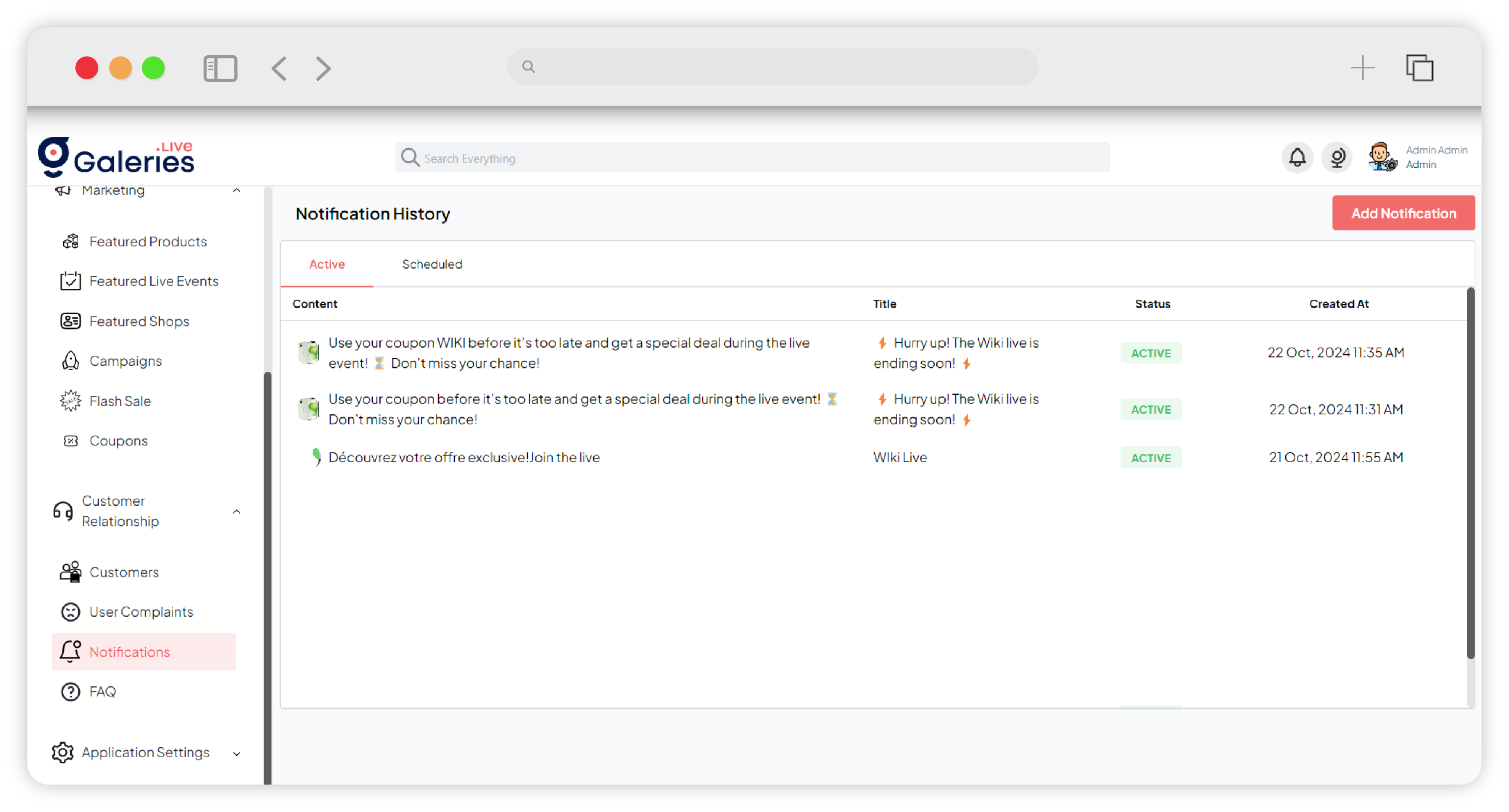Expand Application Settings menu

click(x=237, y=753)
